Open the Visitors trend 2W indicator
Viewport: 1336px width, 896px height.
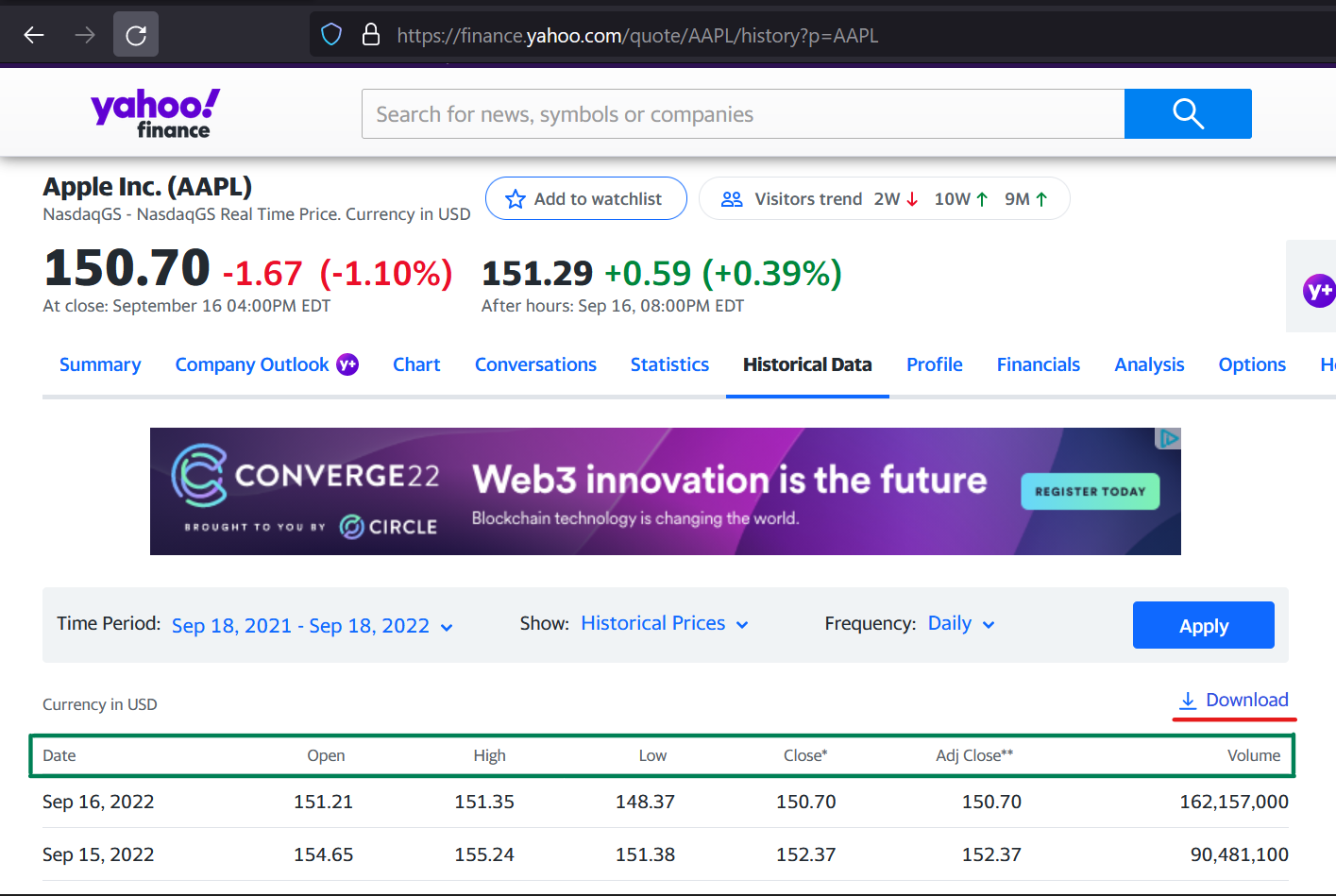tap(896, 199)
